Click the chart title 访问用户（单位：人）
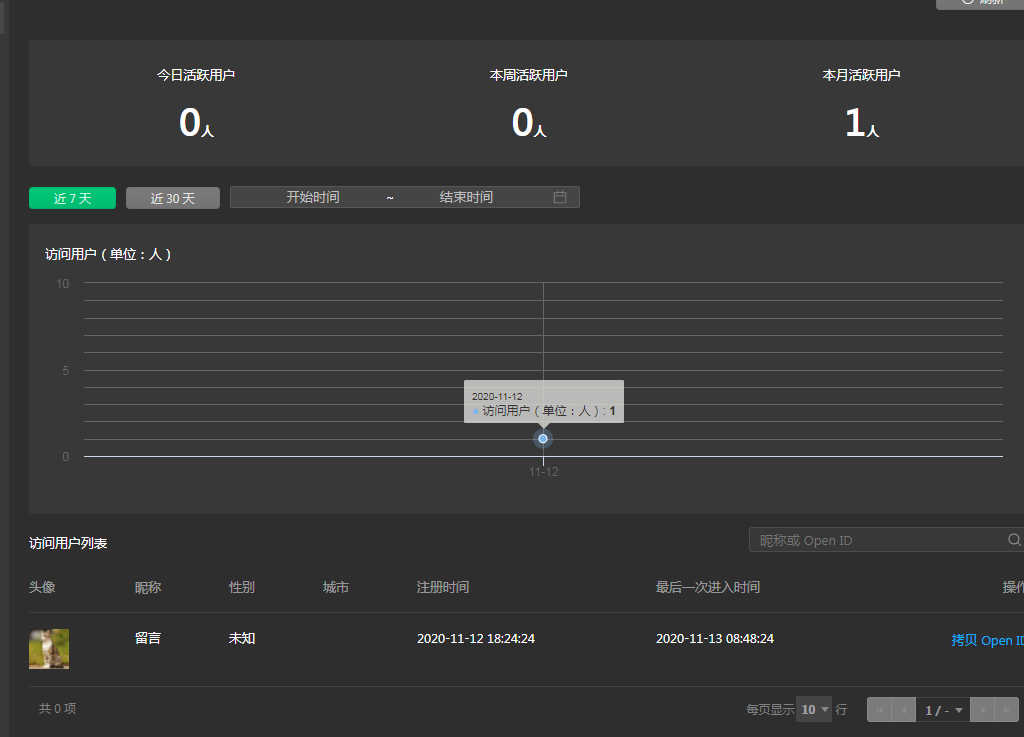This screenshot has width=1024, height=737. (108, 254)
